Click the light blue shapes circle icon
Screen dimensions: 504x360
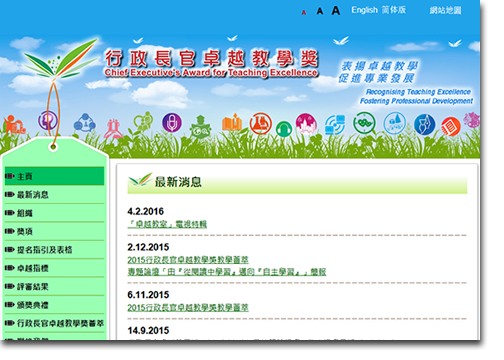395,123
